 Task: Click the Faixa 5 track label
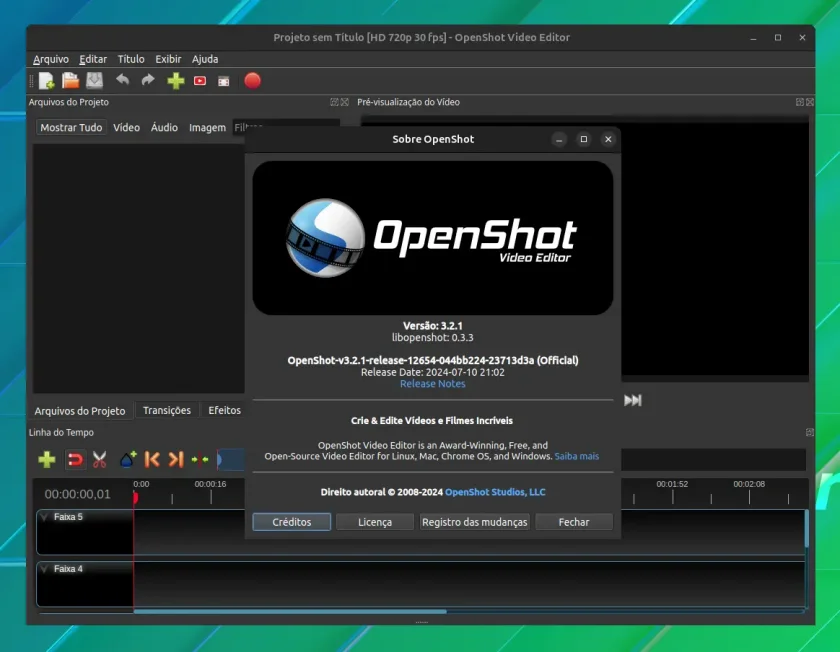tap(69, 517)
